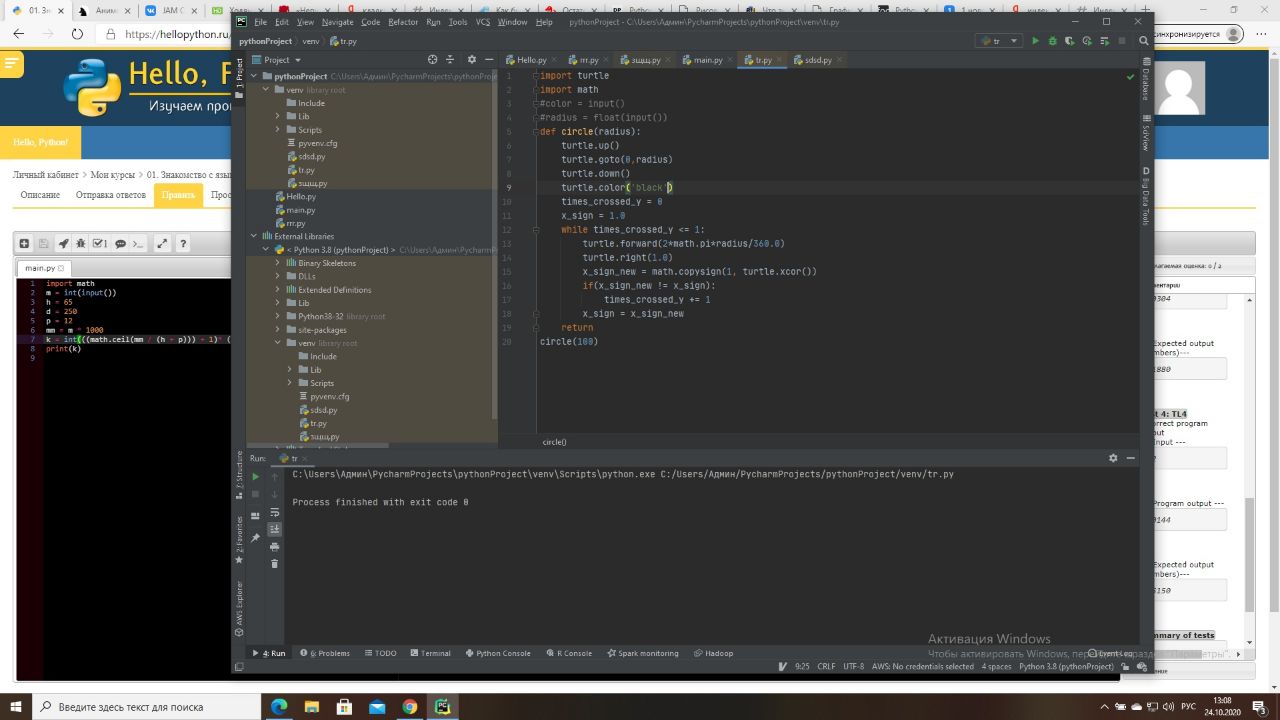Expand the Binary Skeletons node
This screenshot has width=1280, height=720.
(x=278, y=263)
